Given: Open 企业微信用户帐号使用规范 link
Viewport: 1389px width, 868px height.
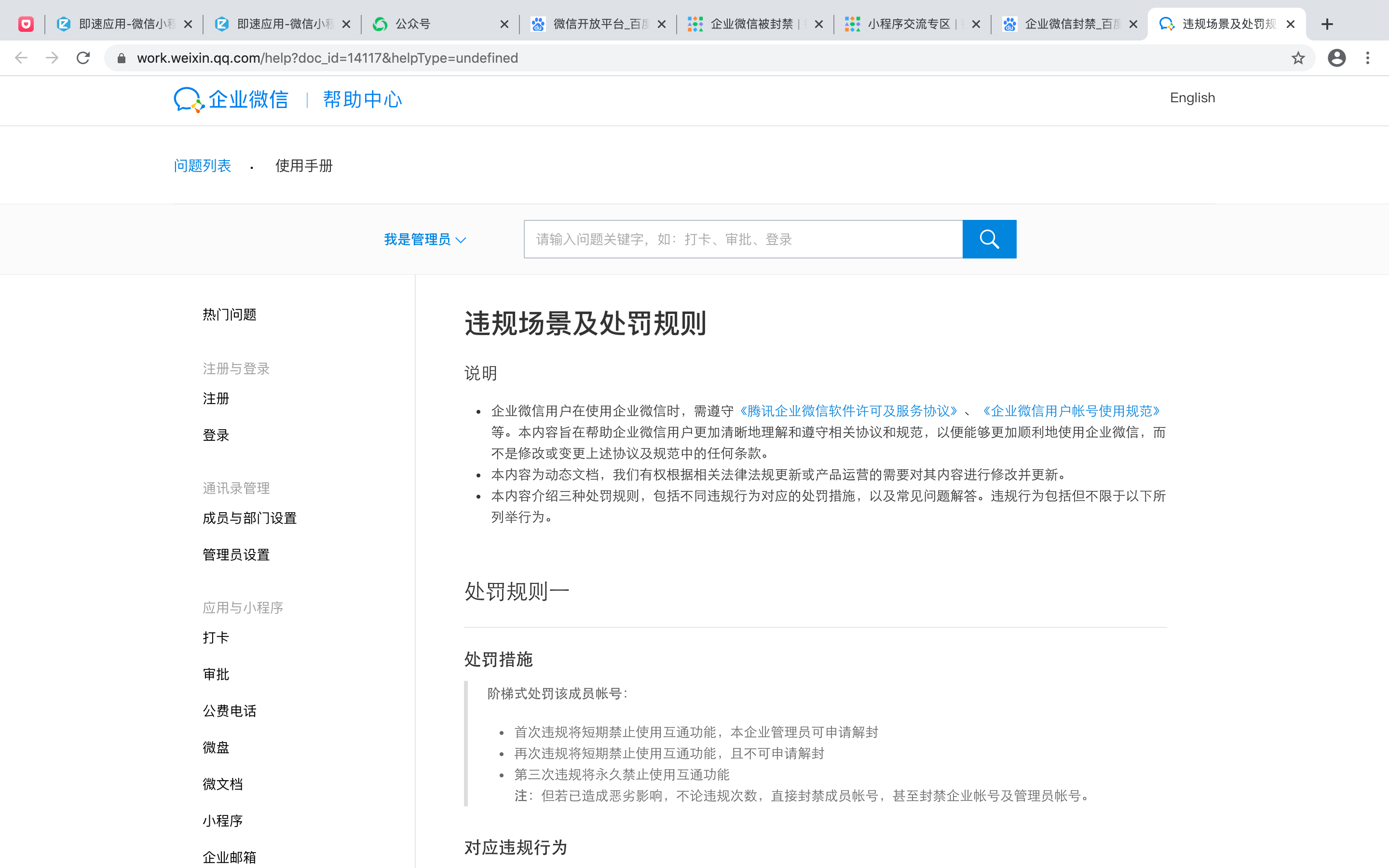Looking at the screenshot, I should 1071,411.
